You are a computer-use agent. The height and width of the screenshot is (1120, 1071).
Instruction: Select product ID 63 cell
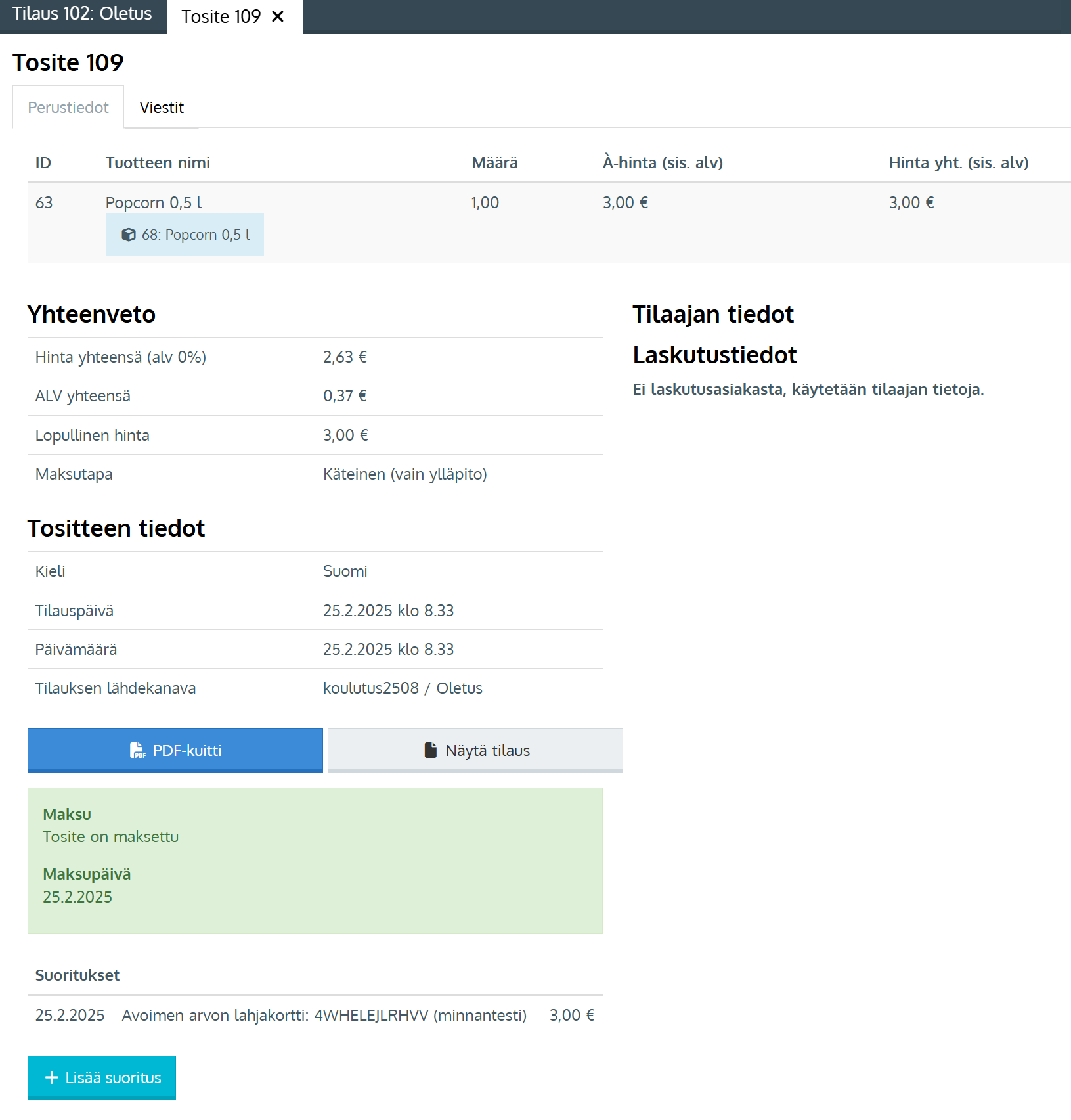(x=44, y=202)
